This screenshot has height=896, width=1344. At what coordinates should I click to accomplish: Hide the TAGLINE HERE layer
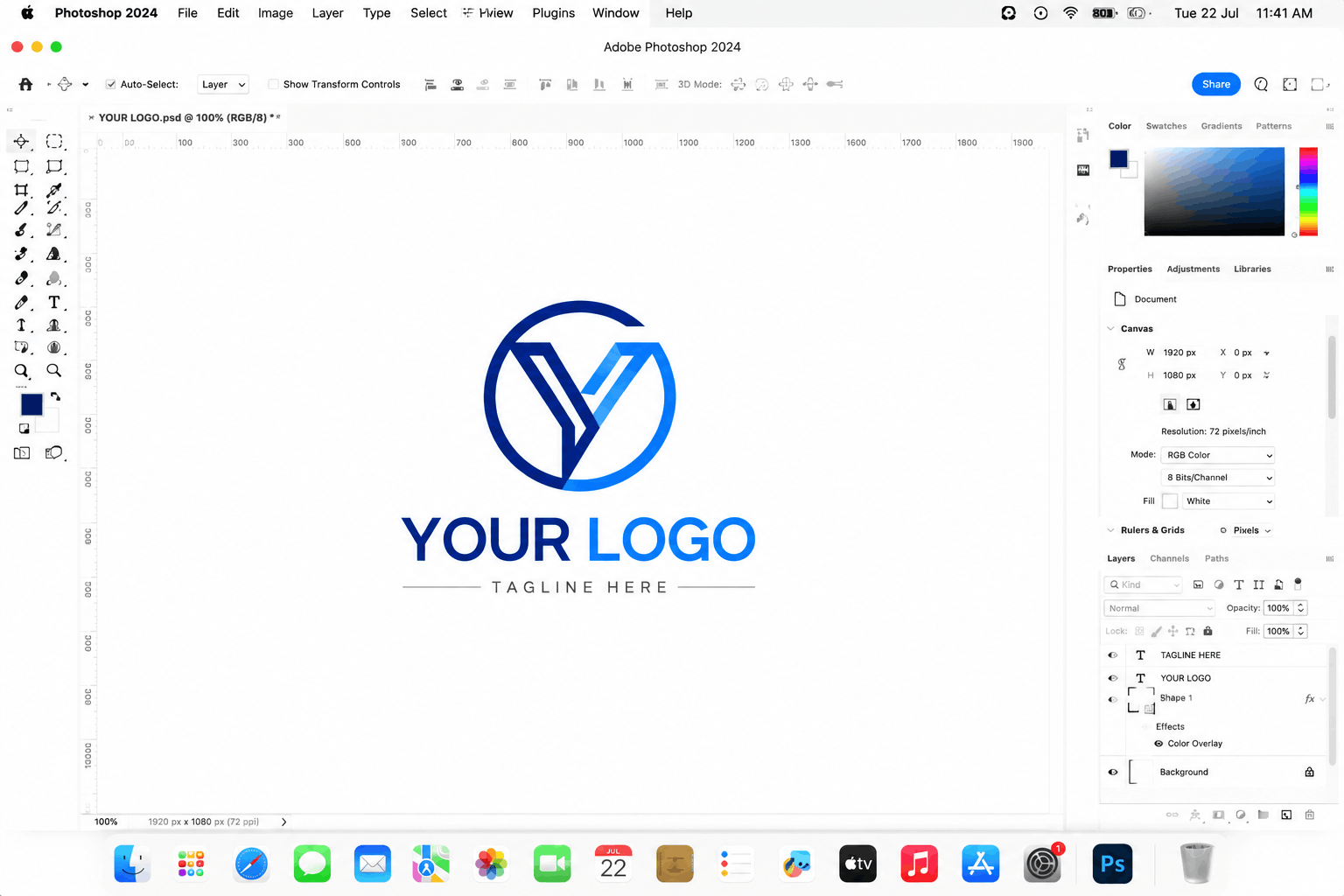tap(1113, 654)
